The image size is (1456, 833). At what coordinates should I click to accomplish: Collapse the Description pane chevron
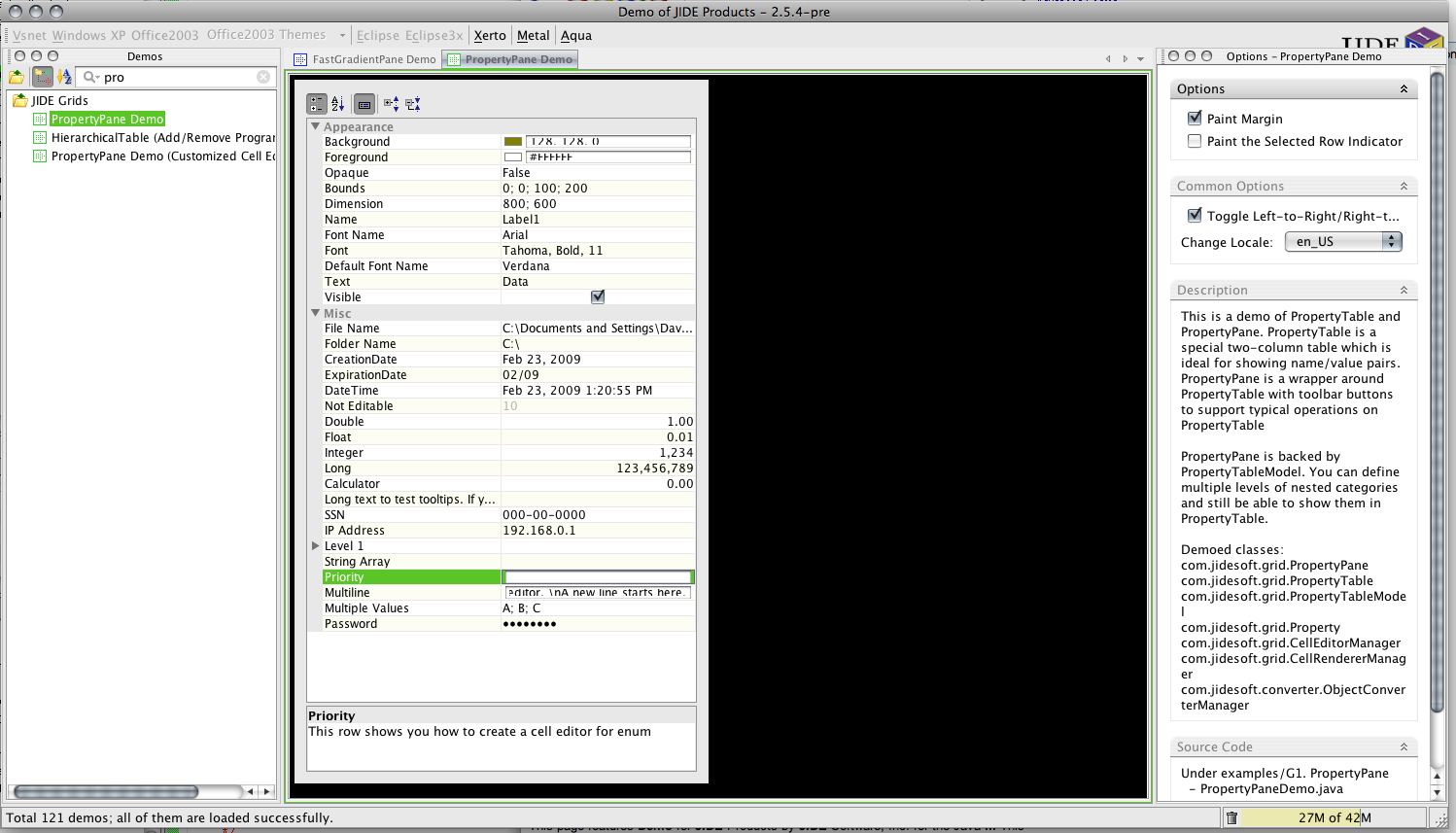pos(1404,290)
